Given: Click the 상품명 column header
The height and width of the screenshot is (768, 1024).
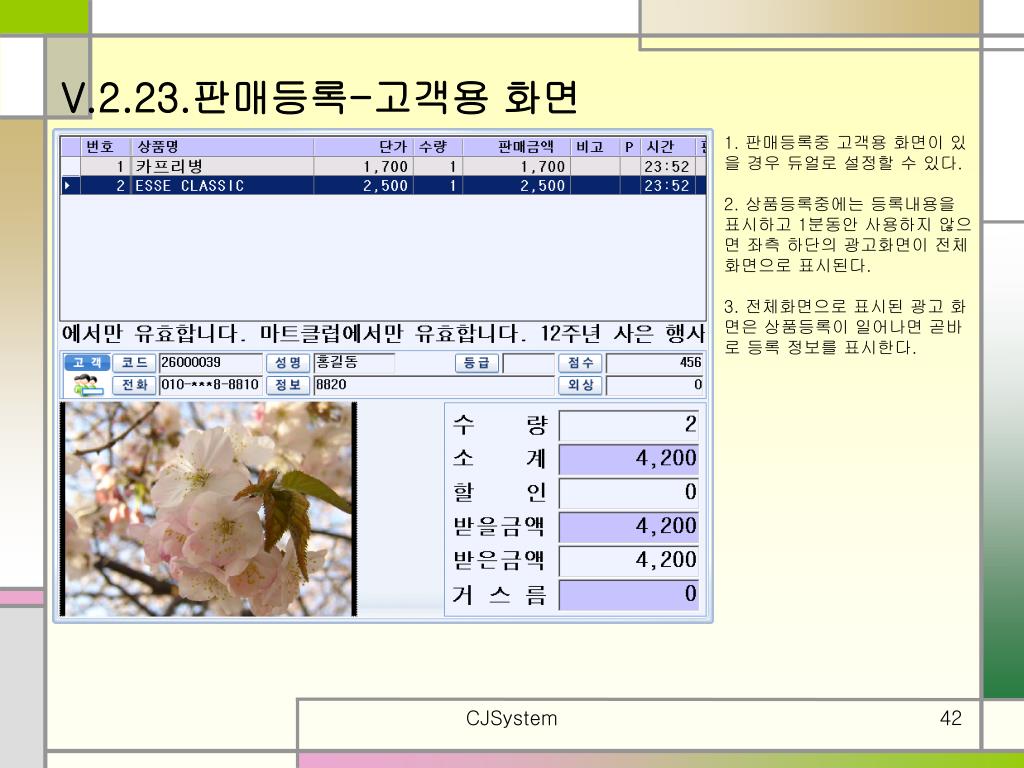Looking at the screenshot, I should pos(222,147).
